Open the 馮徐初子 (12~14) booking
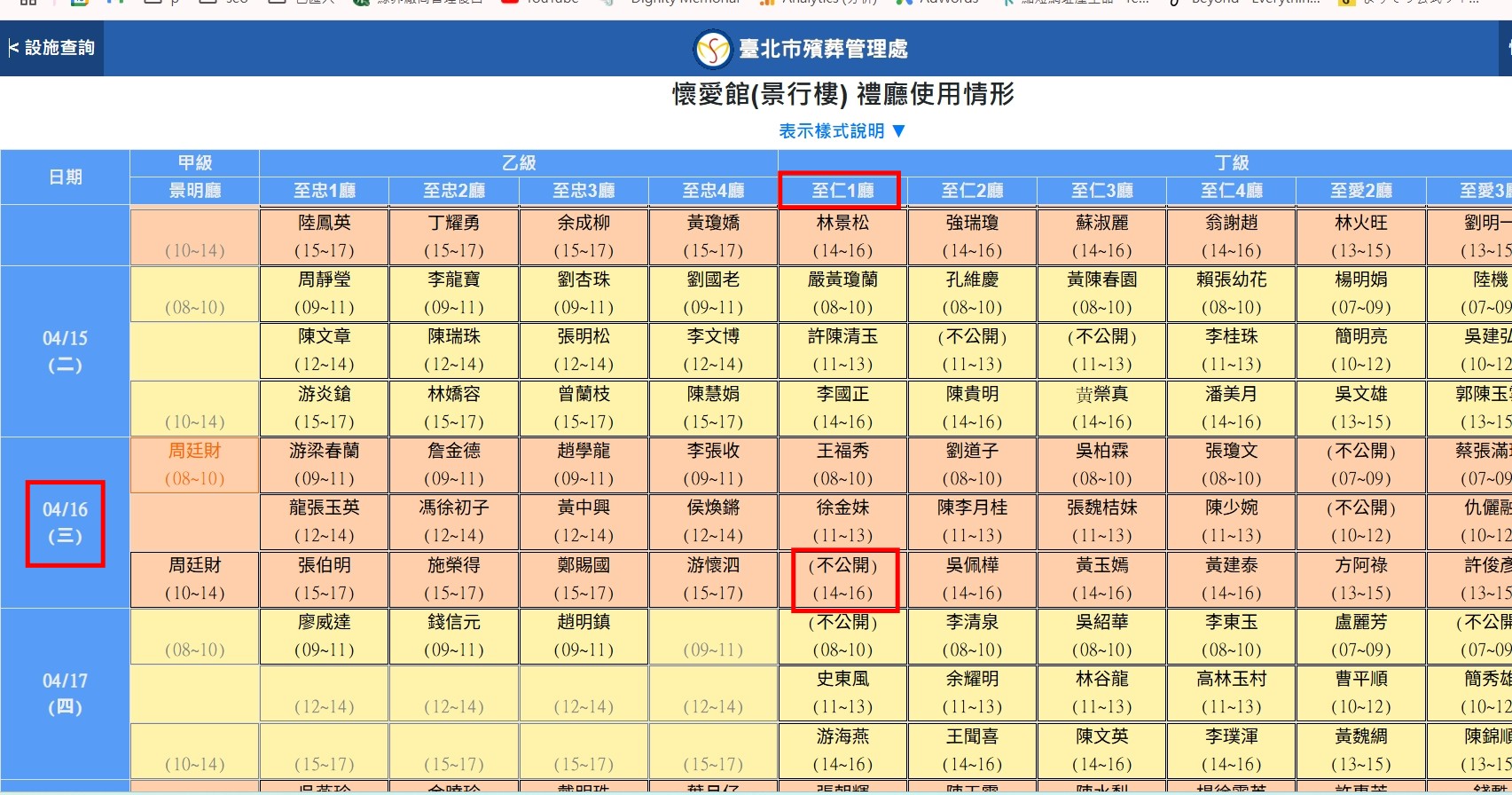This screenshot has height=795, width=1512. pos(454,522)
